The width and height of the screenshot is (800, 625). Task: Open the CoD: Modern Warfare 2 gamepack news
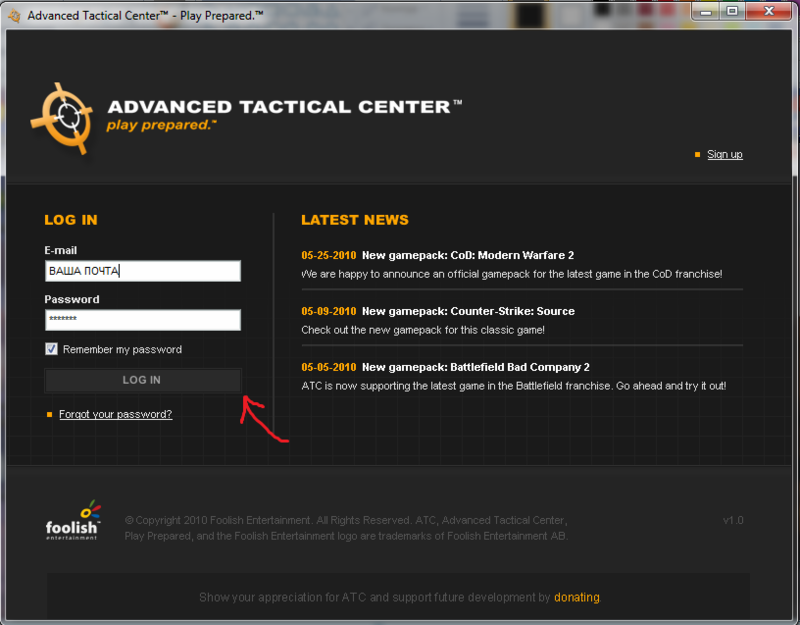[467, 255]
